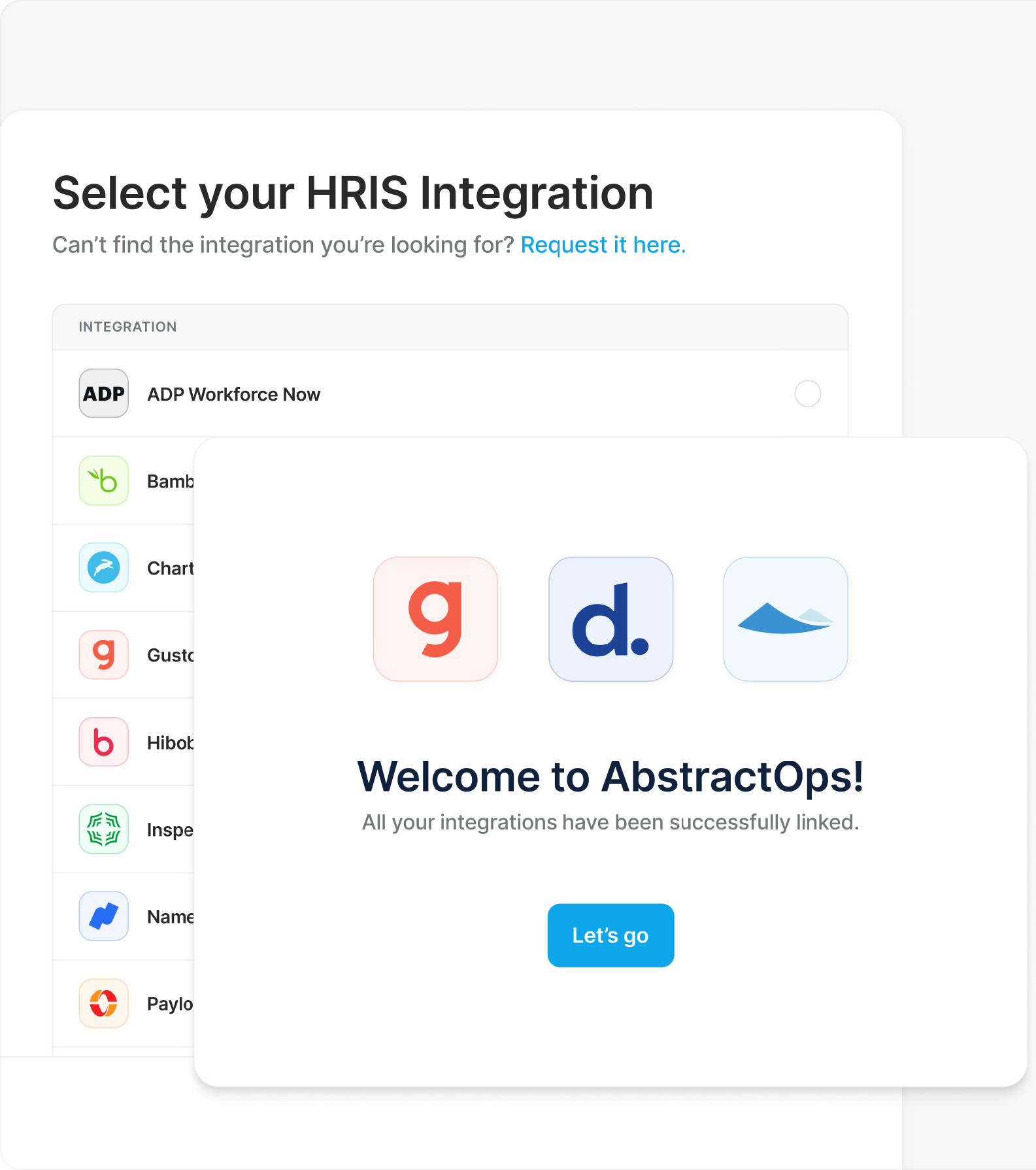Screen dimensions: 1036x1170
Task: Click the ChartHop rabbit icon
Action: 103,567
